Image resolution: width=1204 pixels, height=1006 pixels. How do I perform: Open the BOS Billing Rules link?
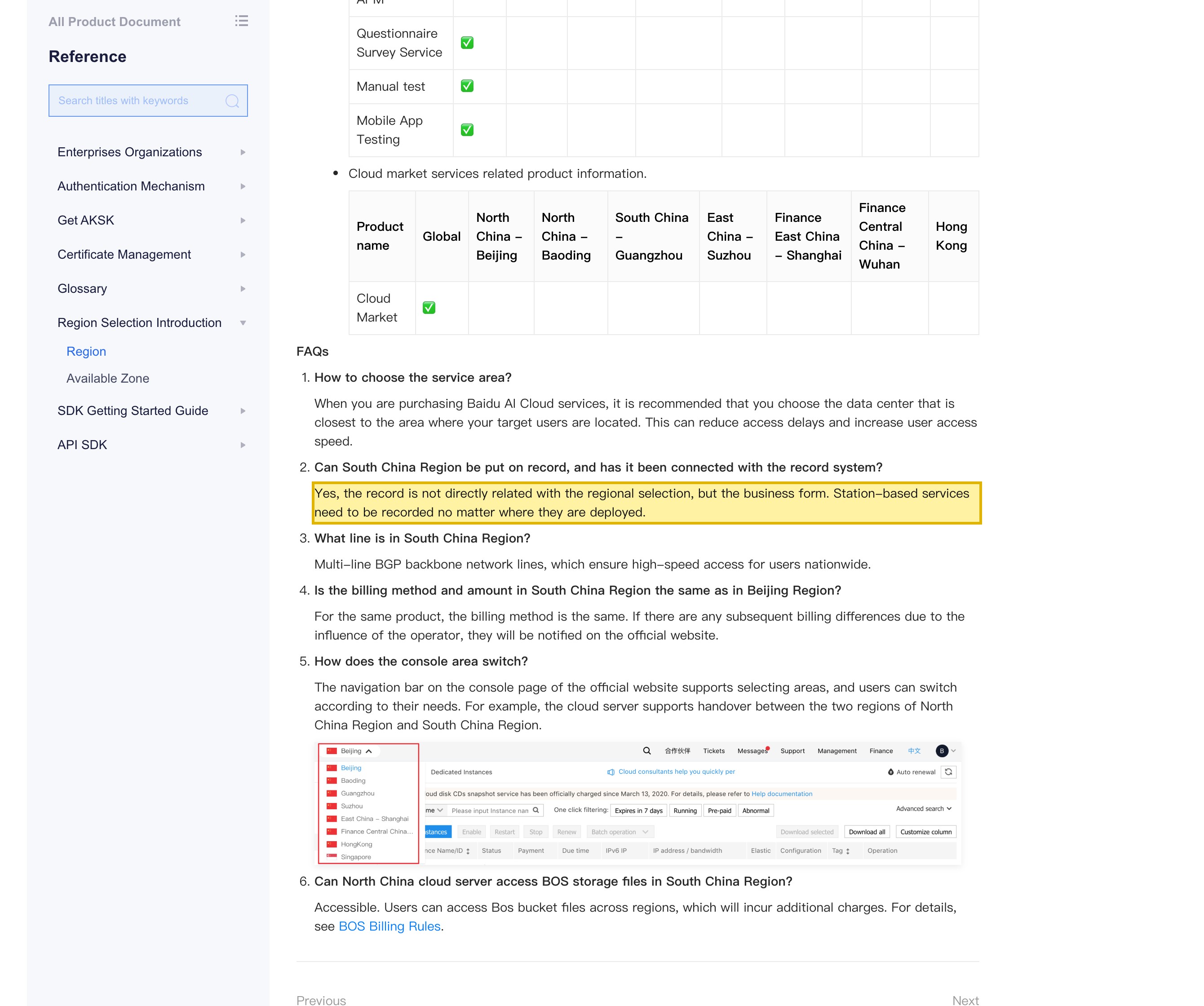[390, 927]
